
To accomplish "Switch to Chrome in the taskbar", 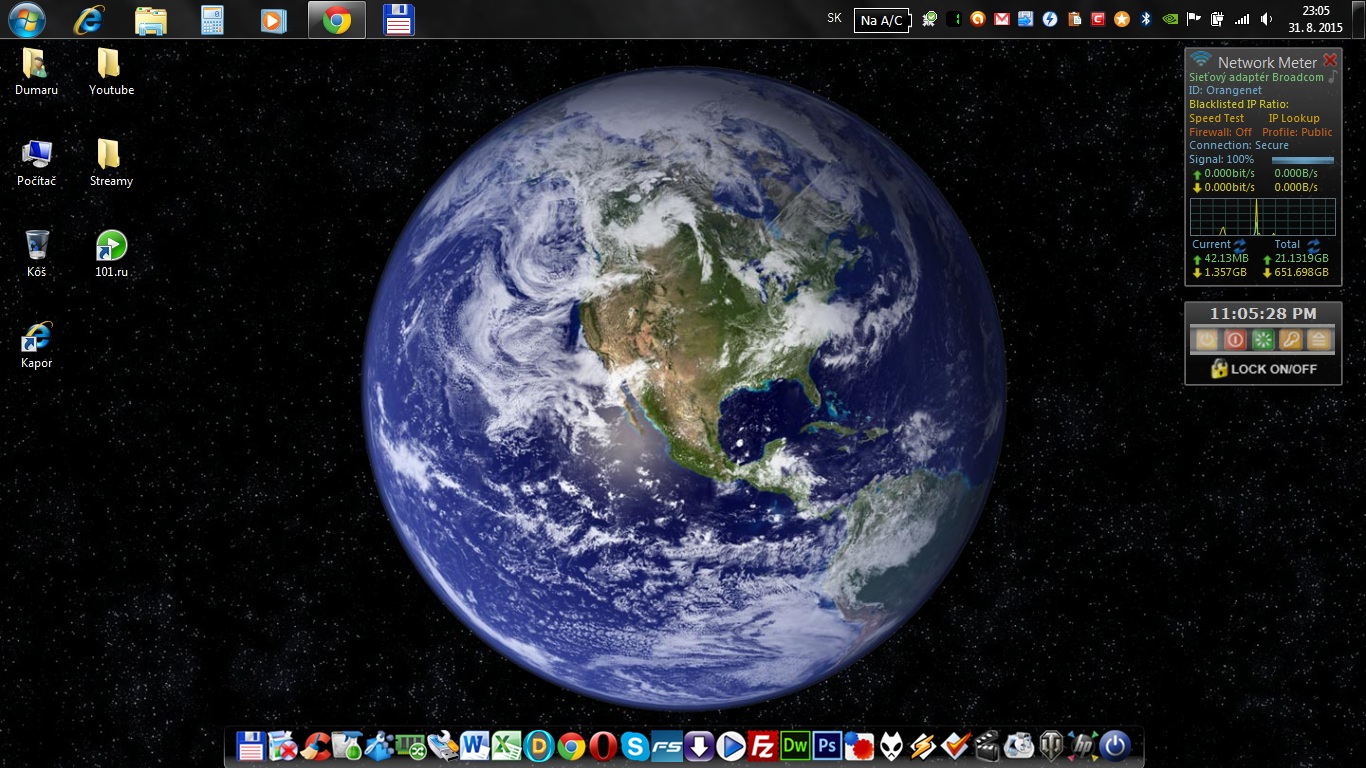I will (337, 20).
